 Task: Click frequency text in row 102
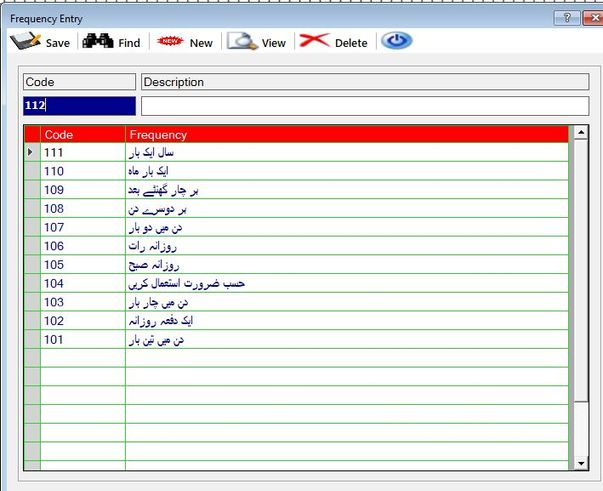coord(161,321)
